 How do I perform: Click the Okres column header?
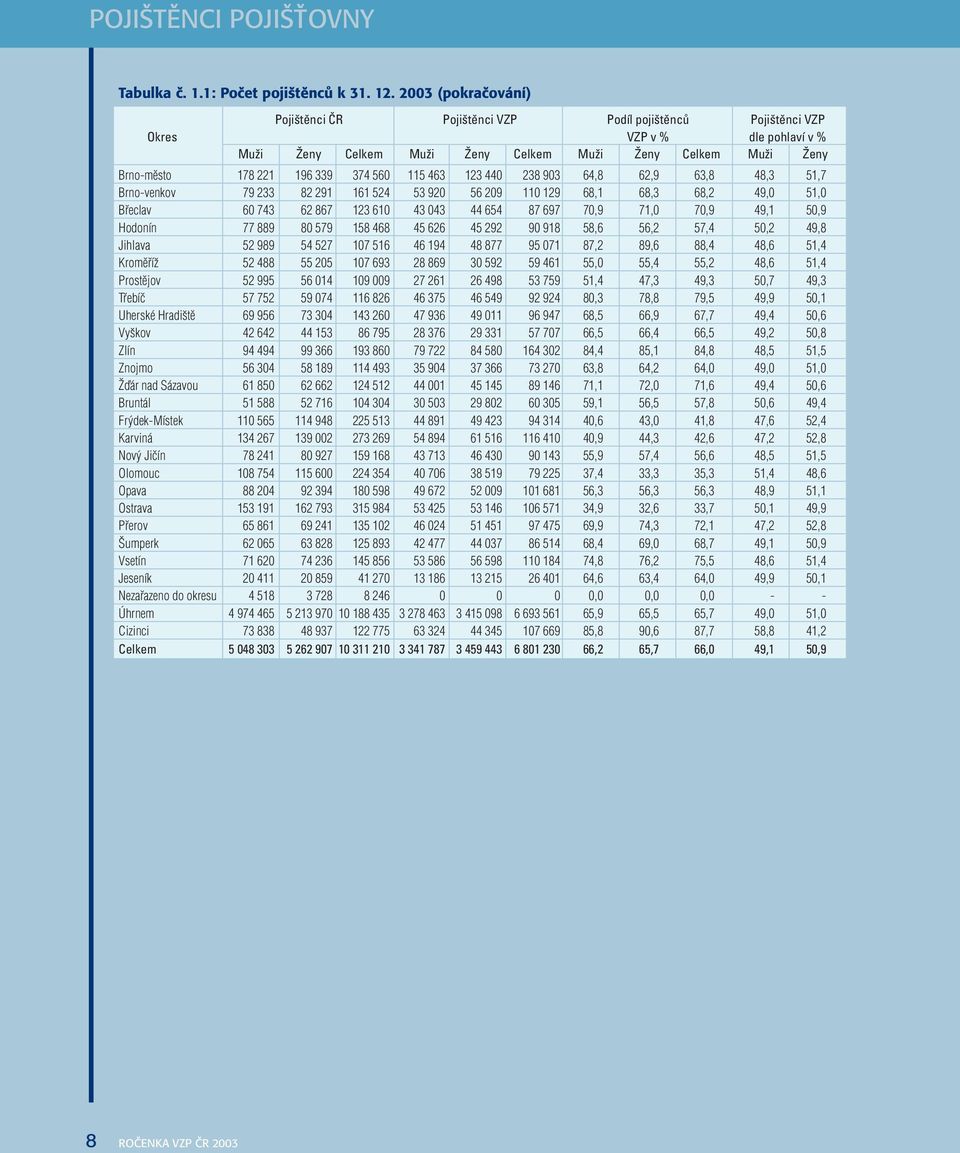pos(162,137)
